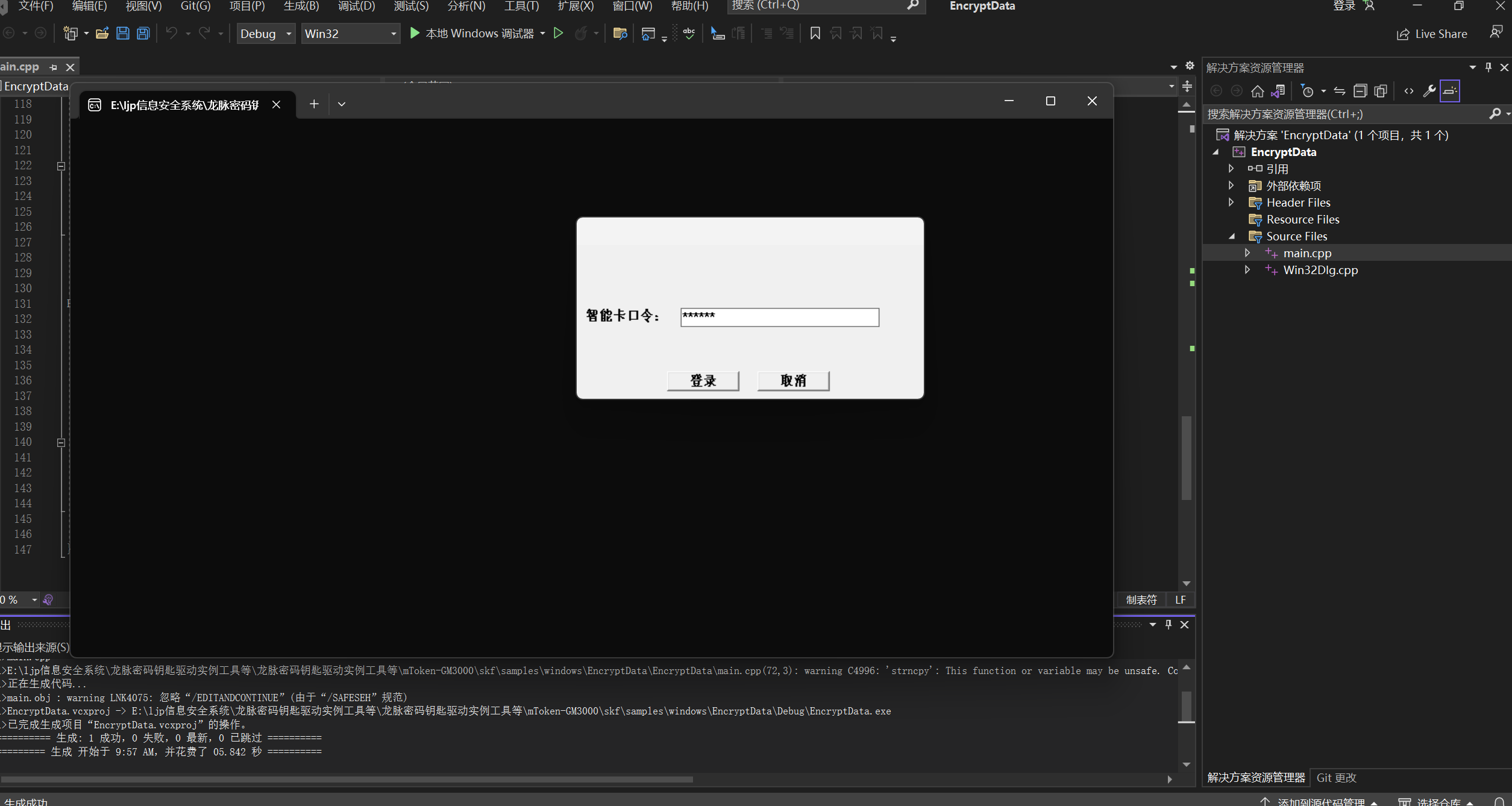Click the Save All icon
Viewport: 1512px width, 806px height.
143,34
